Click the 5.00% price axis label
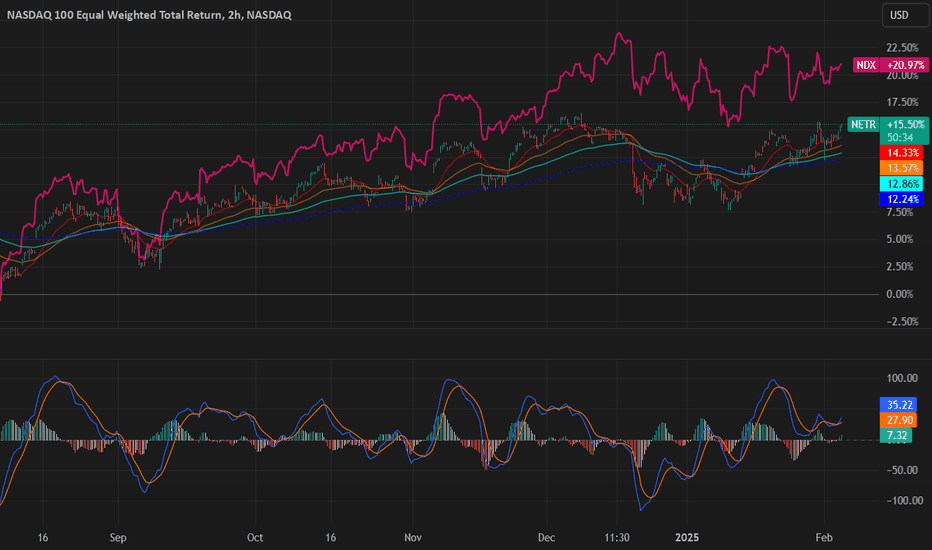 point(900,239)
